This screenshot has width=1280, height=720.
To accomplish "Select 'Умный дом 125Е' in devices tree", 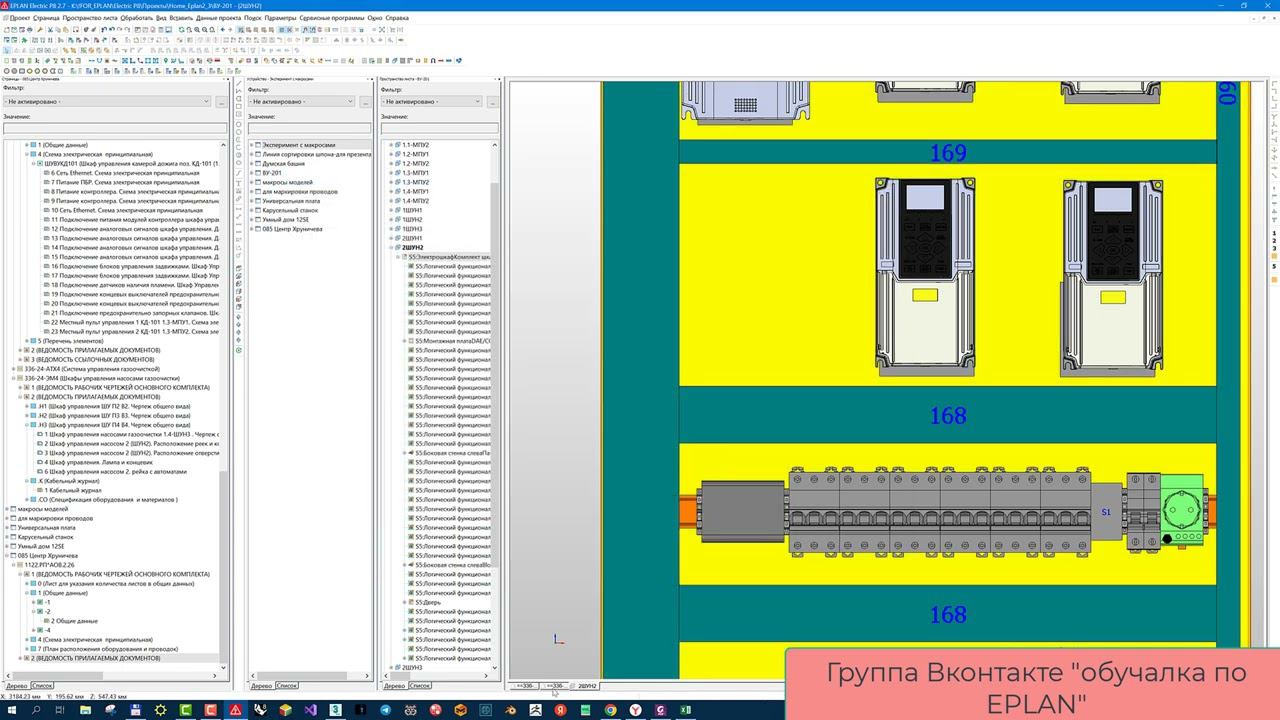I will pos(285,220).
